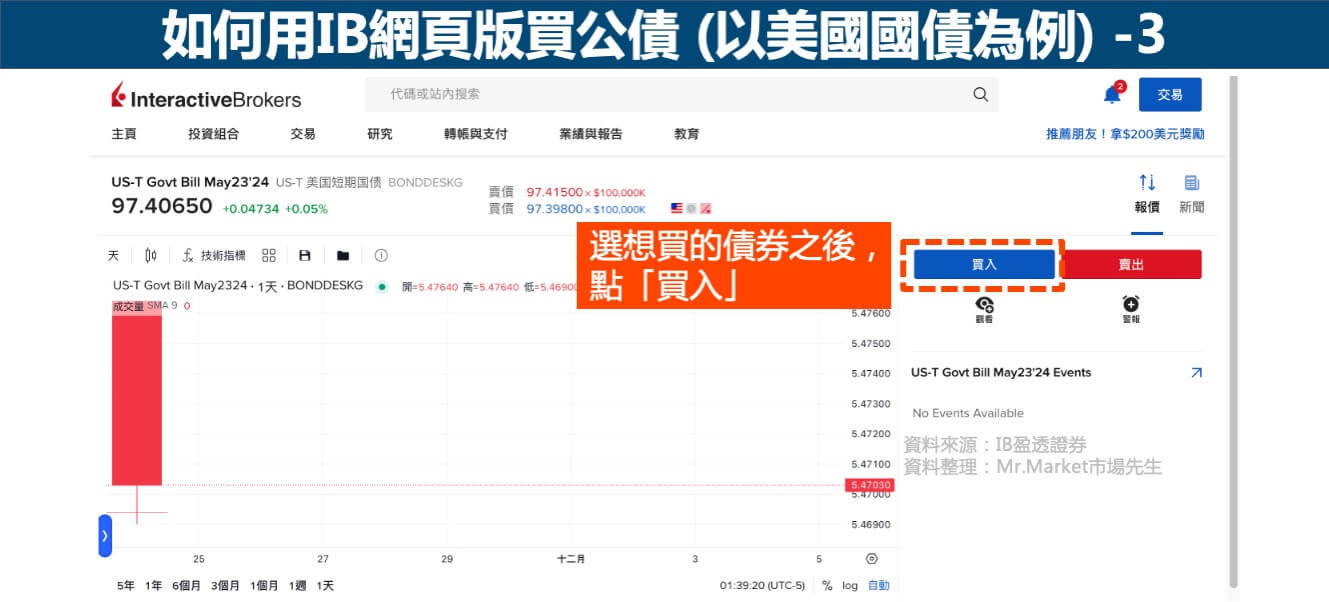The width and height of the screenshot is (1329, 602).
Task: Open the 推薦朋友 $200 referral link
Action: [1125, 134]
